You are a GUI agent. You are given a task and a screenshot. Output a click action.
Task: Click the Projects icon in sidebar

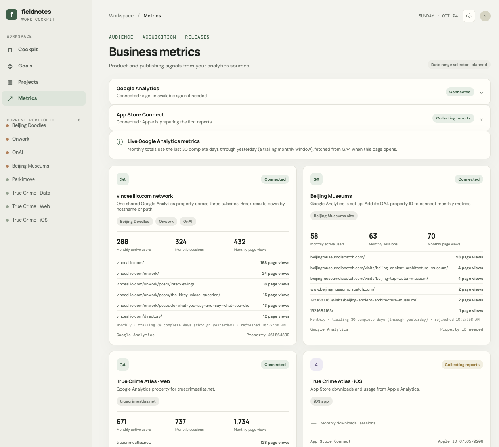(x=10, y=82)
